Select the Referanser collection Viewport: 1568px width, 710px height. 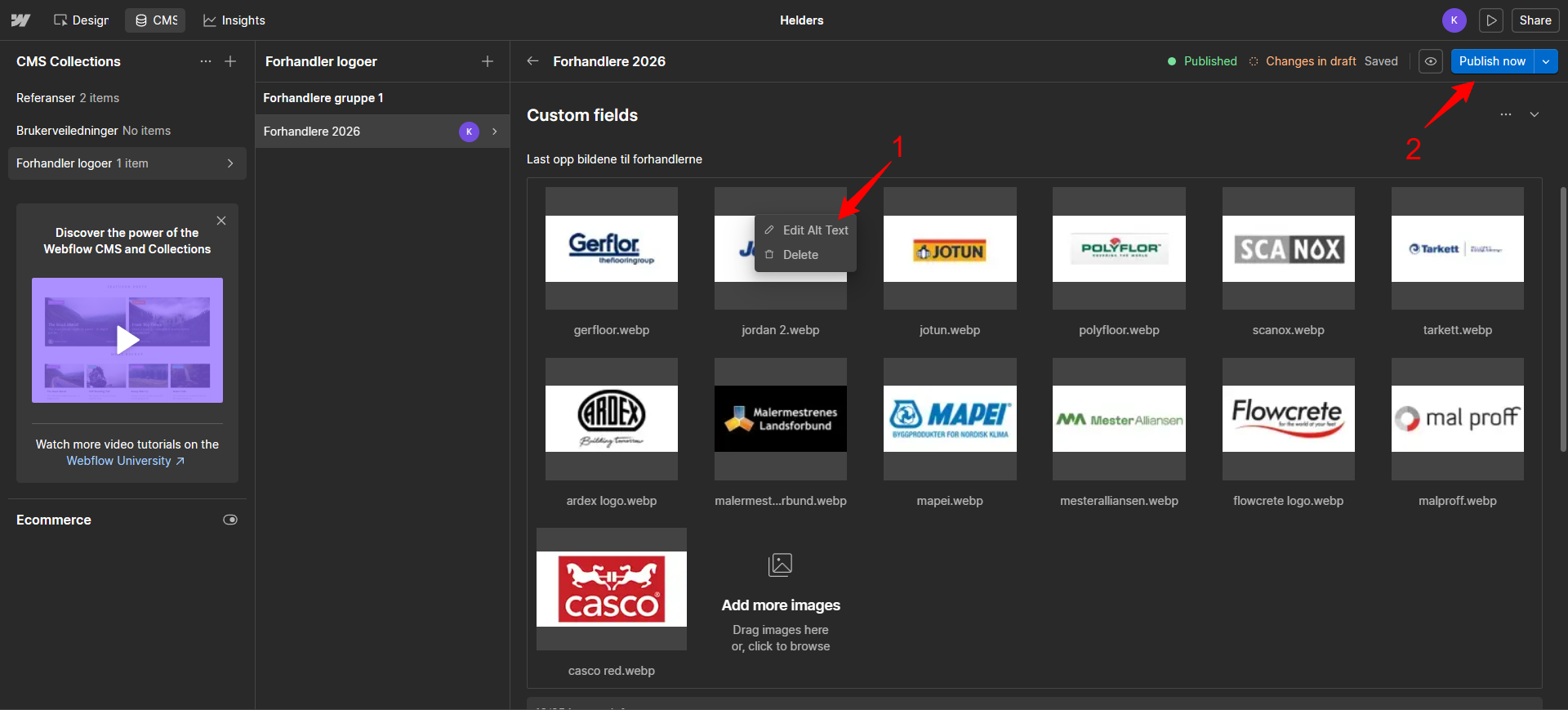click(127, 98)
